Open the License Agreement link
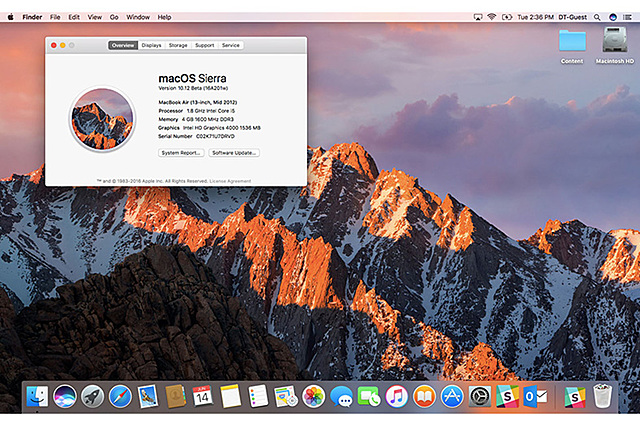Screen dimensions: 640x426 pyautogui.click(x=230, y=181)
